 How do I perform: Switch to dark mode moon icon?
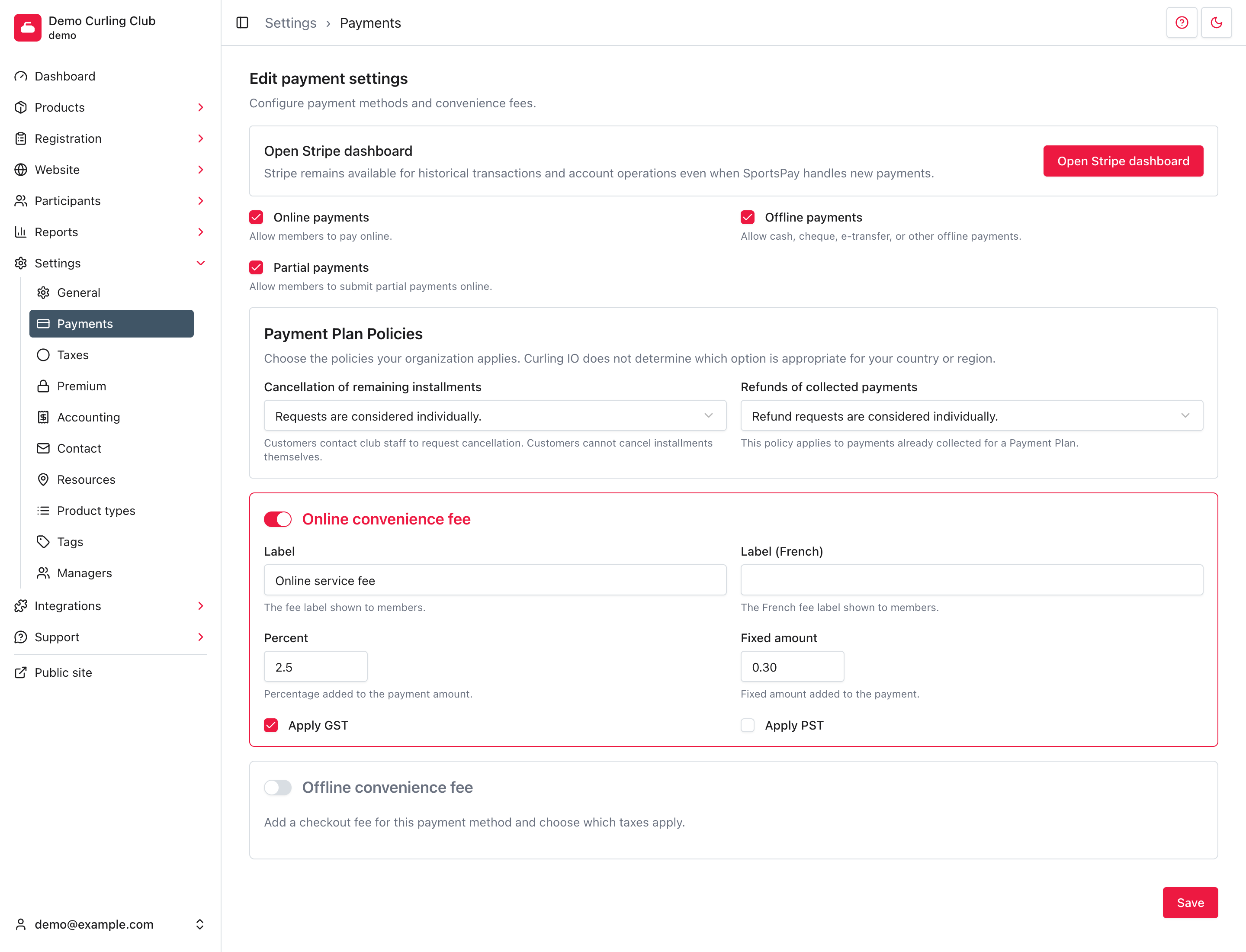1217,23
